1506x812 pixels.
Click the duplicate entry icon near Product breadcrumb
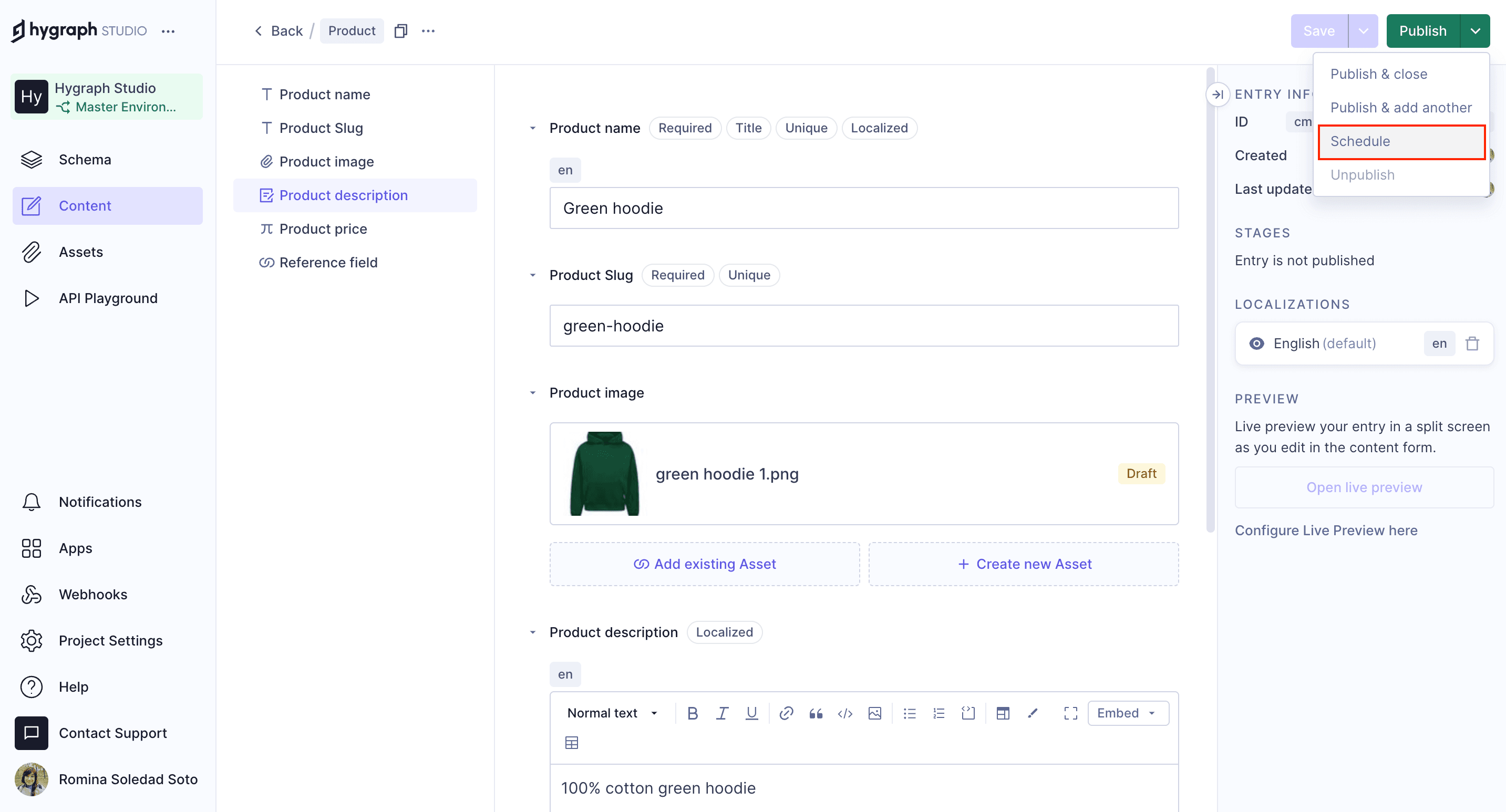pyautogui.click(x=401, y=30)
